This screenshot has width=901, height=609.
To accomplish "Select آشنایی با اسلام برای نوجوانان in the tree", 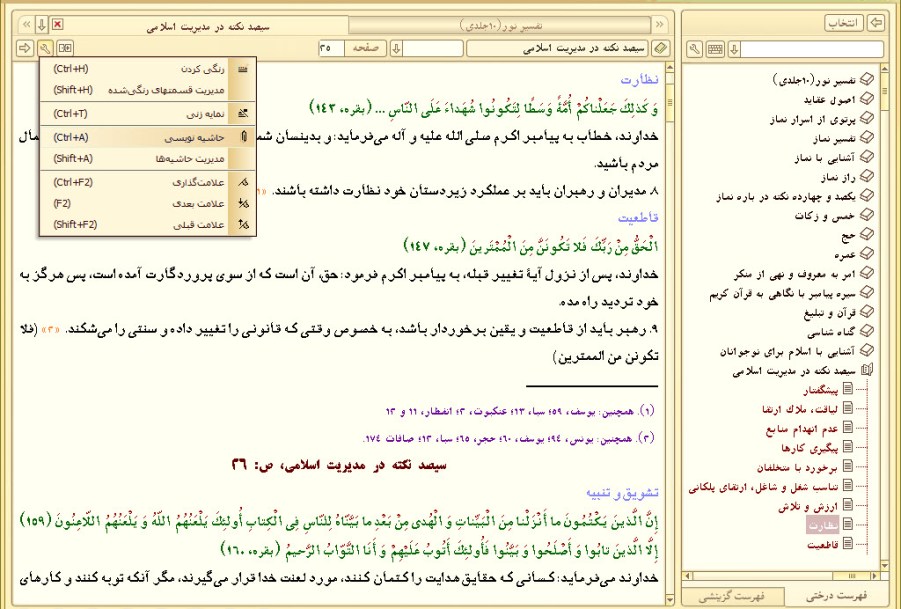I will click(x=788, y=351).
